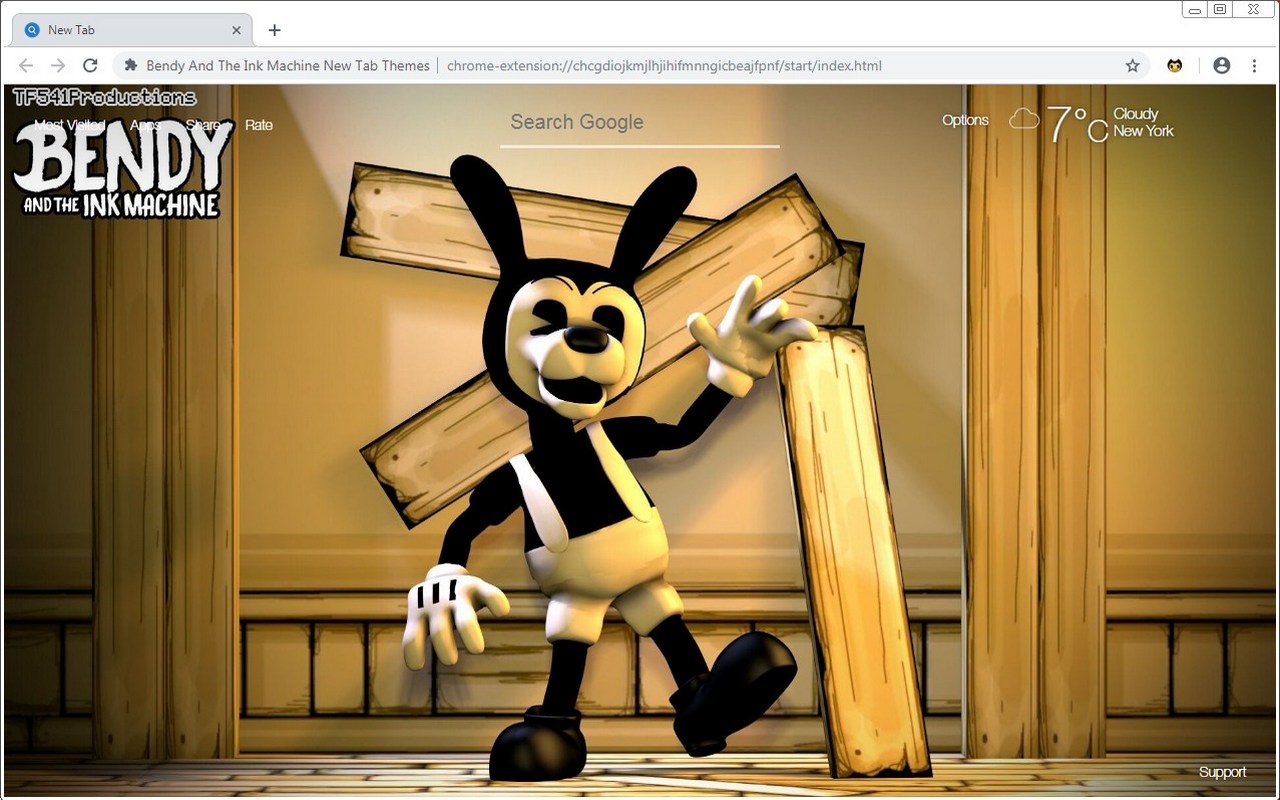Close the browser window
Image resolution: width=1280 pixels, height=800 pixels.
point(1253,9)
